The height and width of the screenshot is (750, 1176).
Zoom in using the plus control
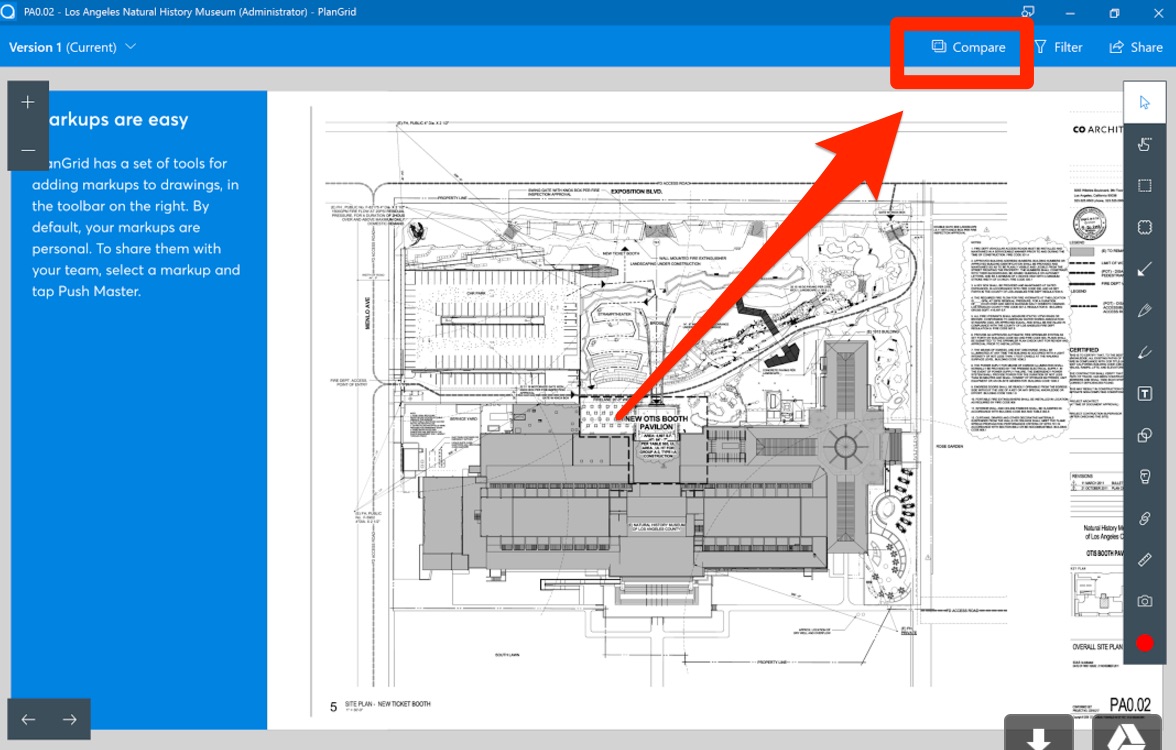pos(28,101)
